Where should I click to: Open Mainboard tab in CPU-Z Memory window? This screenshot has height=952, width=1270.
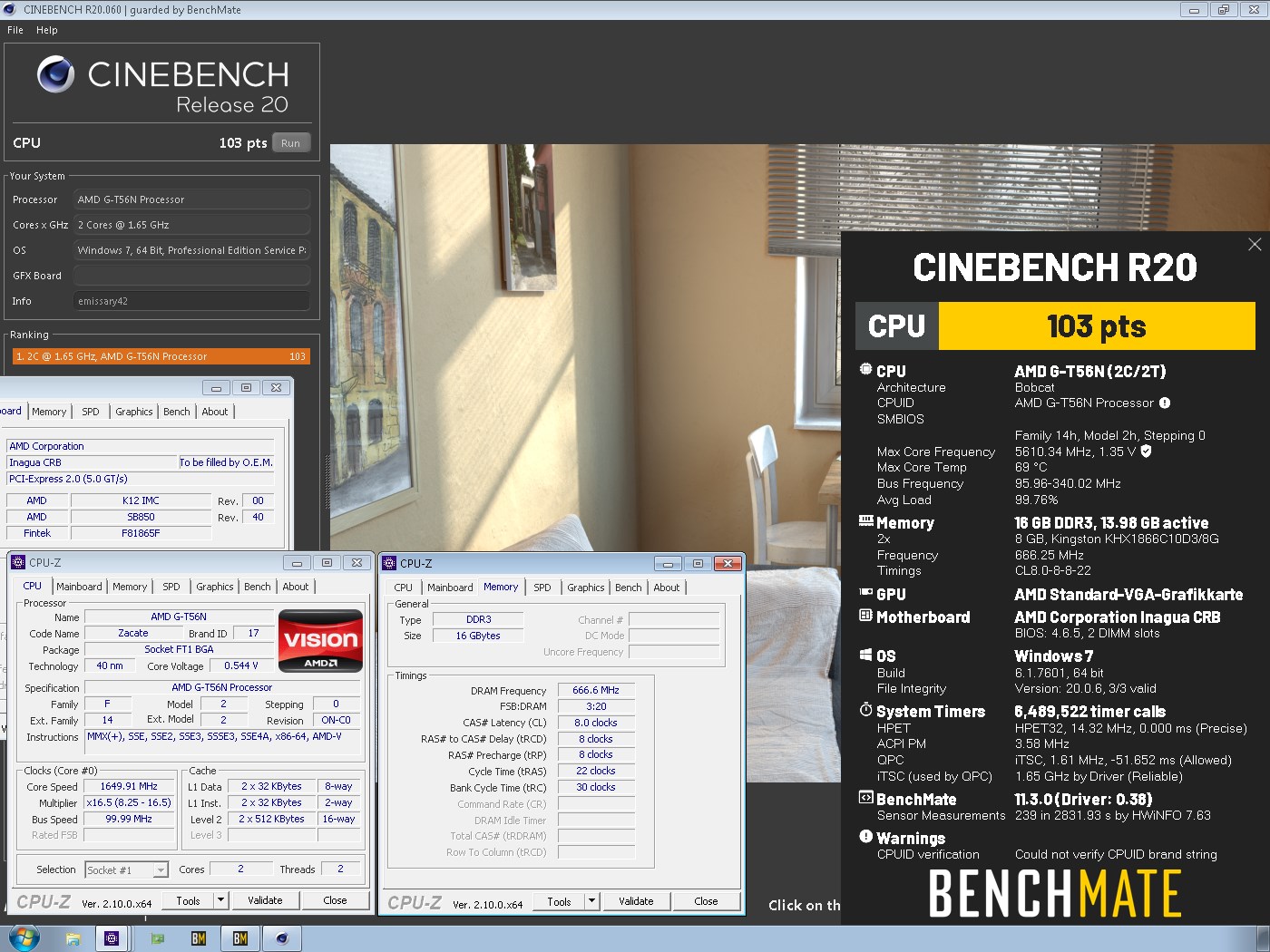tap(450, 588)
